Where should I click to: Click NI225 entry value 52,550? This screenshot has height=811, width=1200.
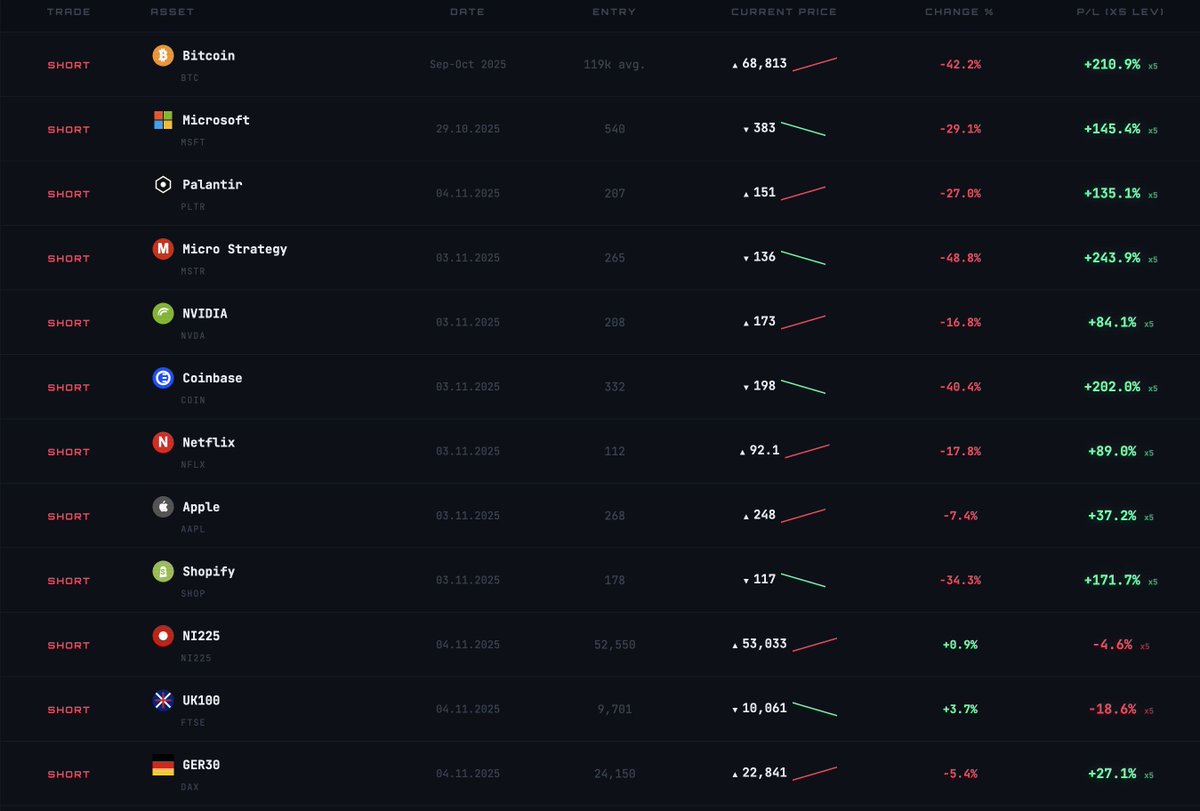click(614, 645)
